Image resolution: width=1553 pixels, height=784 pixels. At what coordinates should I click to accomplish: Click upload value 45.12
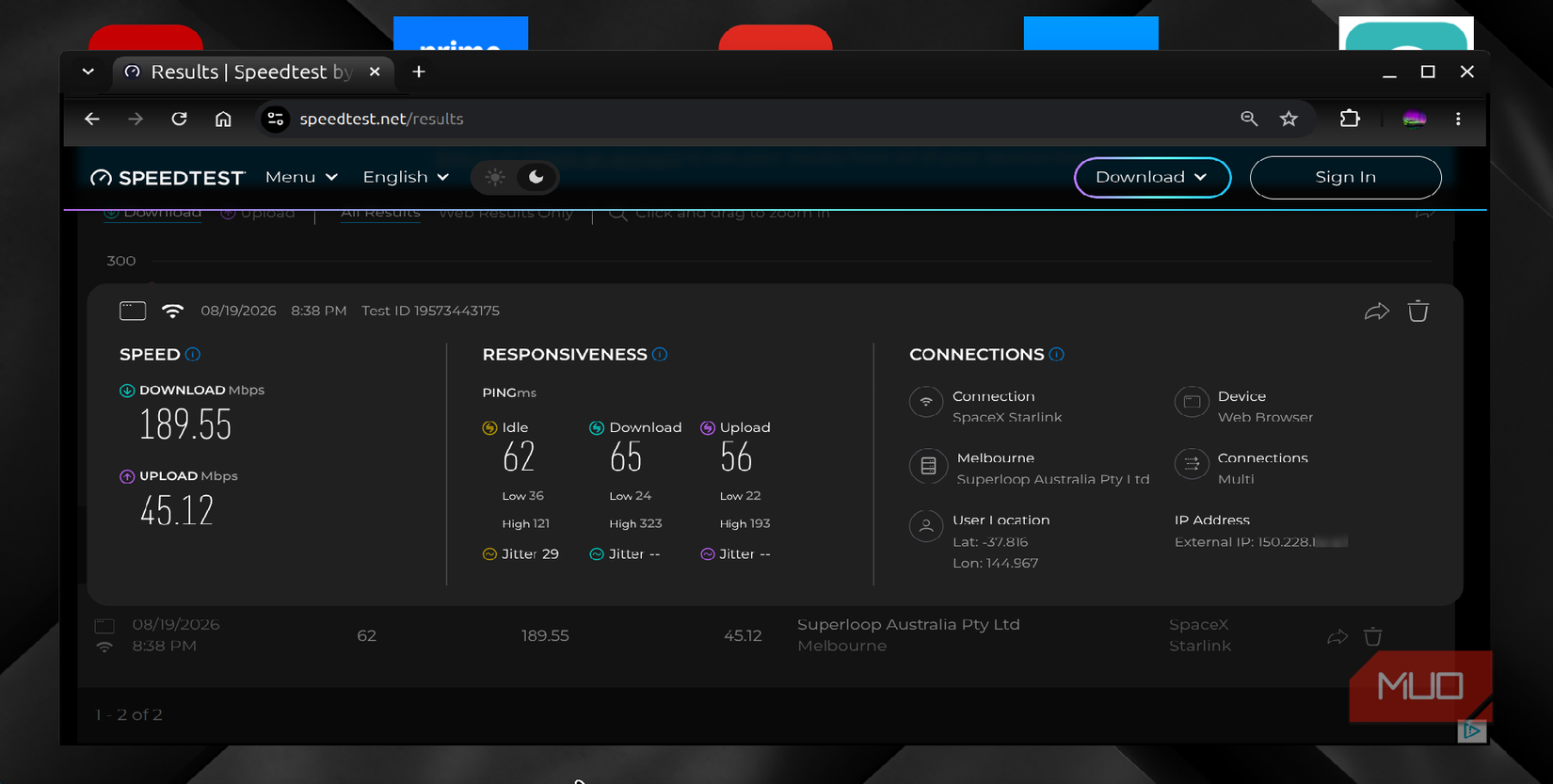pos(177,510)
